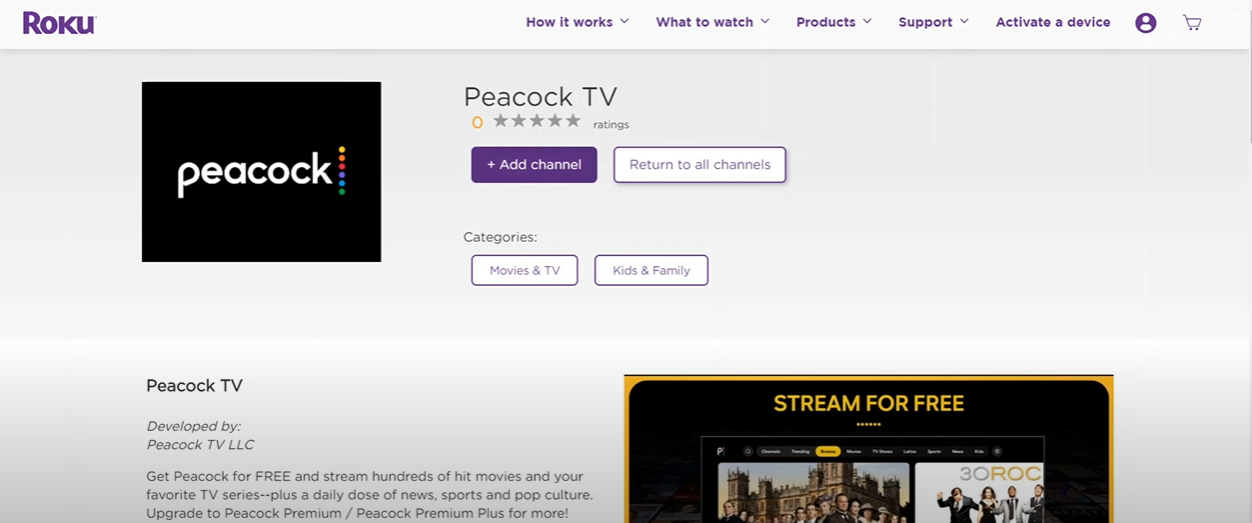
Task: Open the Roku home logo
Action: pos(59,22)
